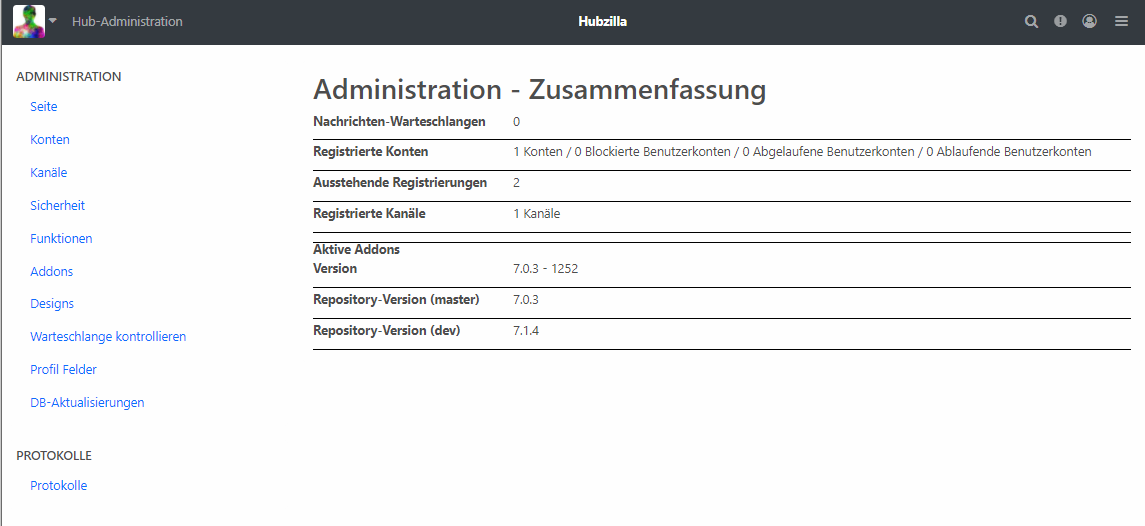Click the dev version value 7.1.4
This screenshot has width=1145, height=526.
coord(526,330)
